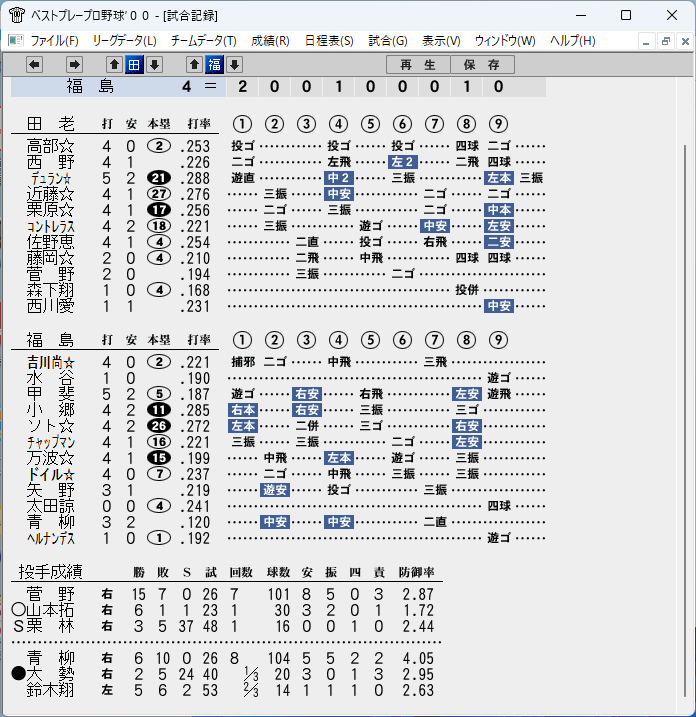
Task: Click the 保存 save button
Action: [482, 64]
